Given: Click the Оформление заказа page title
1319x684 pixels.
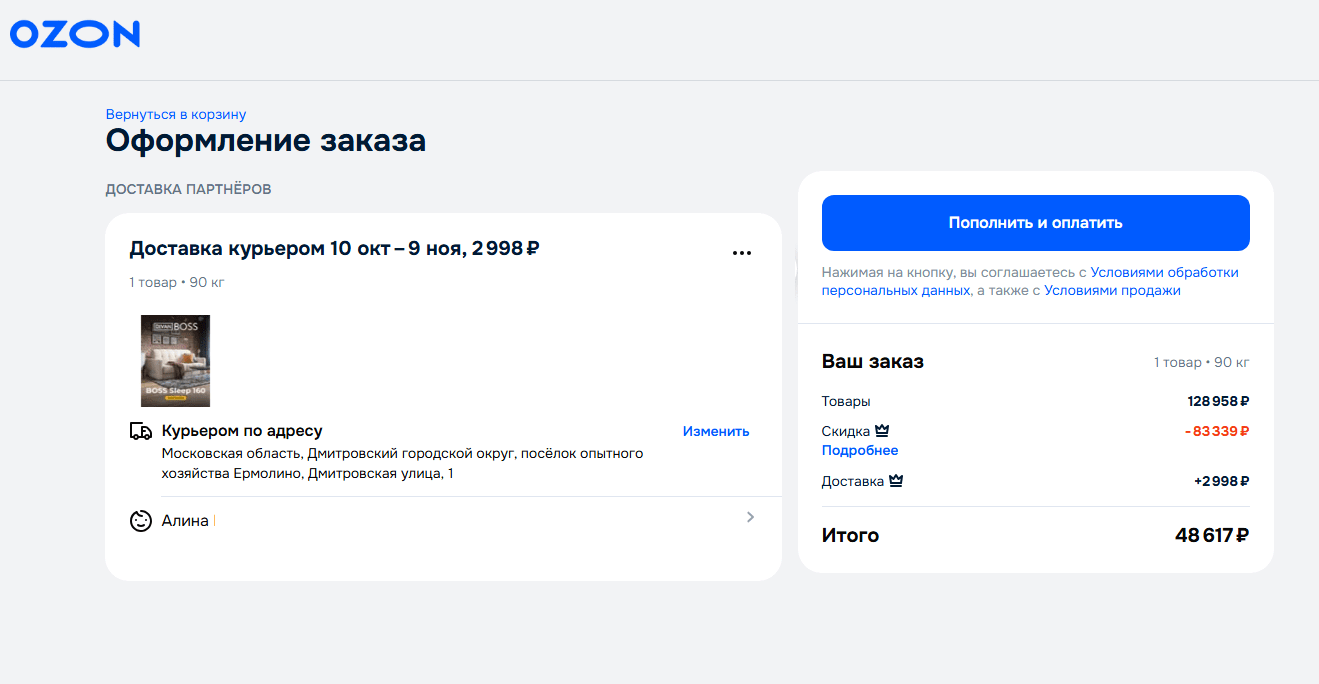Looking at the screenshot, I should tap(265, 140).
